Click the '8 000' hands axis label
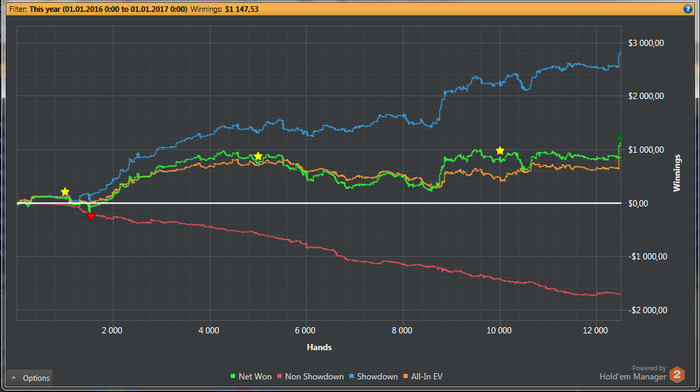 pyautogui.click(x=402, y=330)
